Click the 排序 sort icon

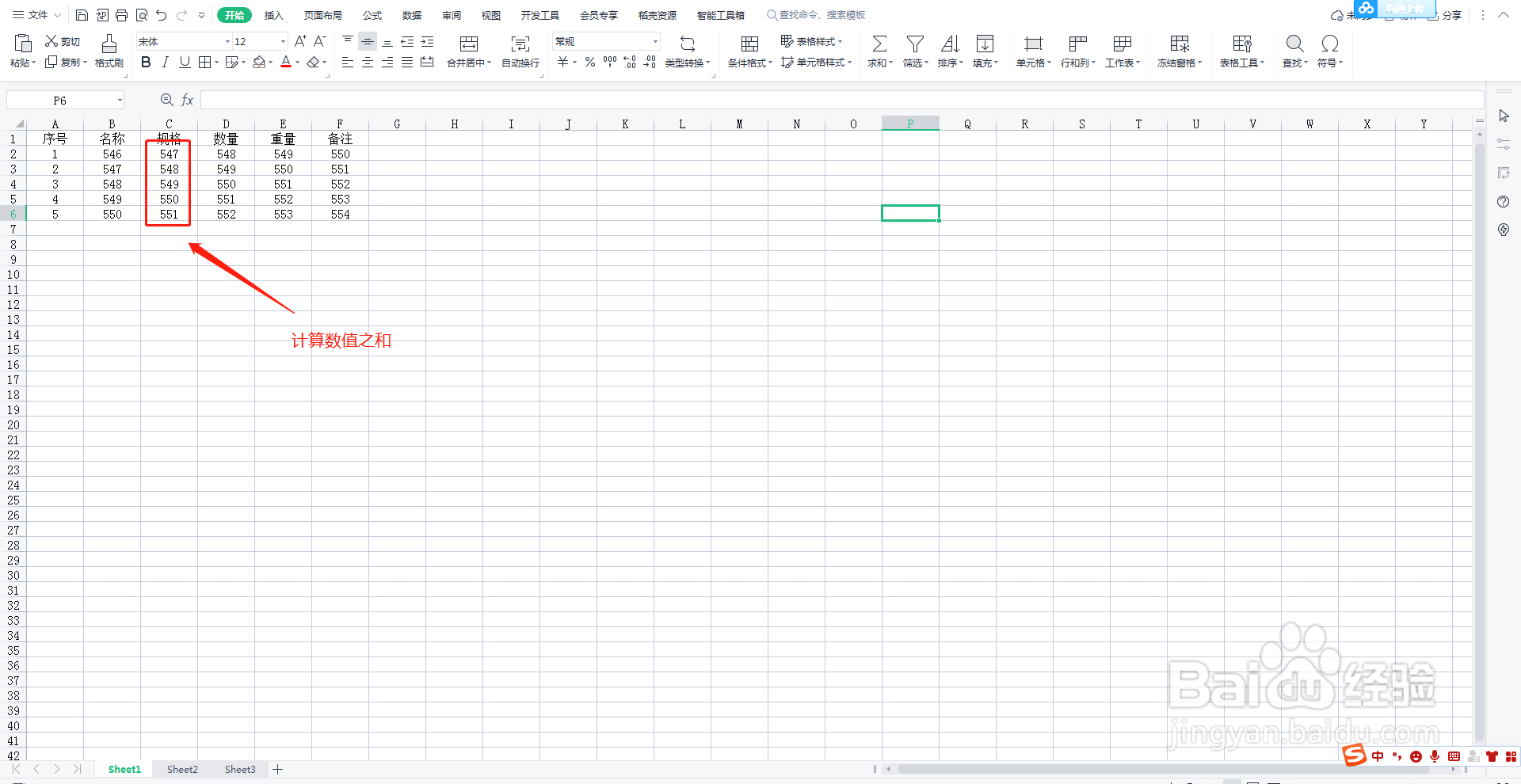950,44
